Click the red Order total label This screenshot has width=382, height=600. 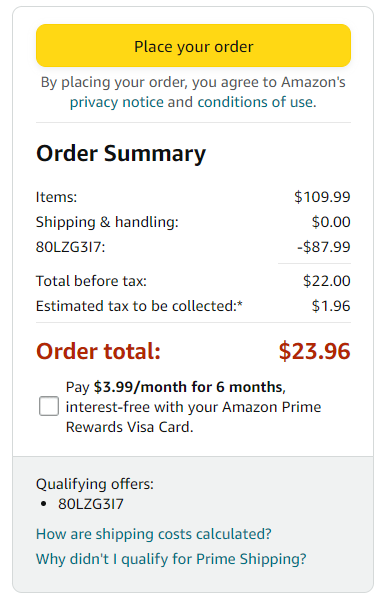[98, 351]
